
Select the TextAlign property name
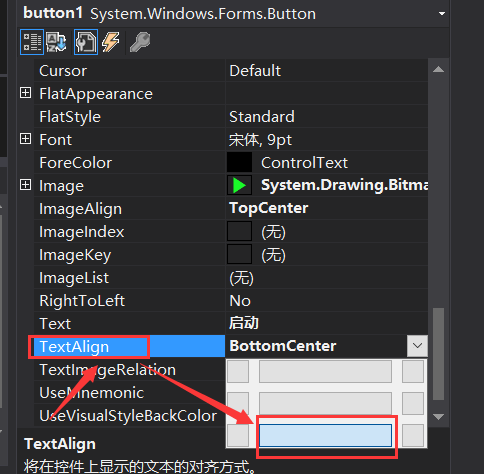[x=74, y=347]
